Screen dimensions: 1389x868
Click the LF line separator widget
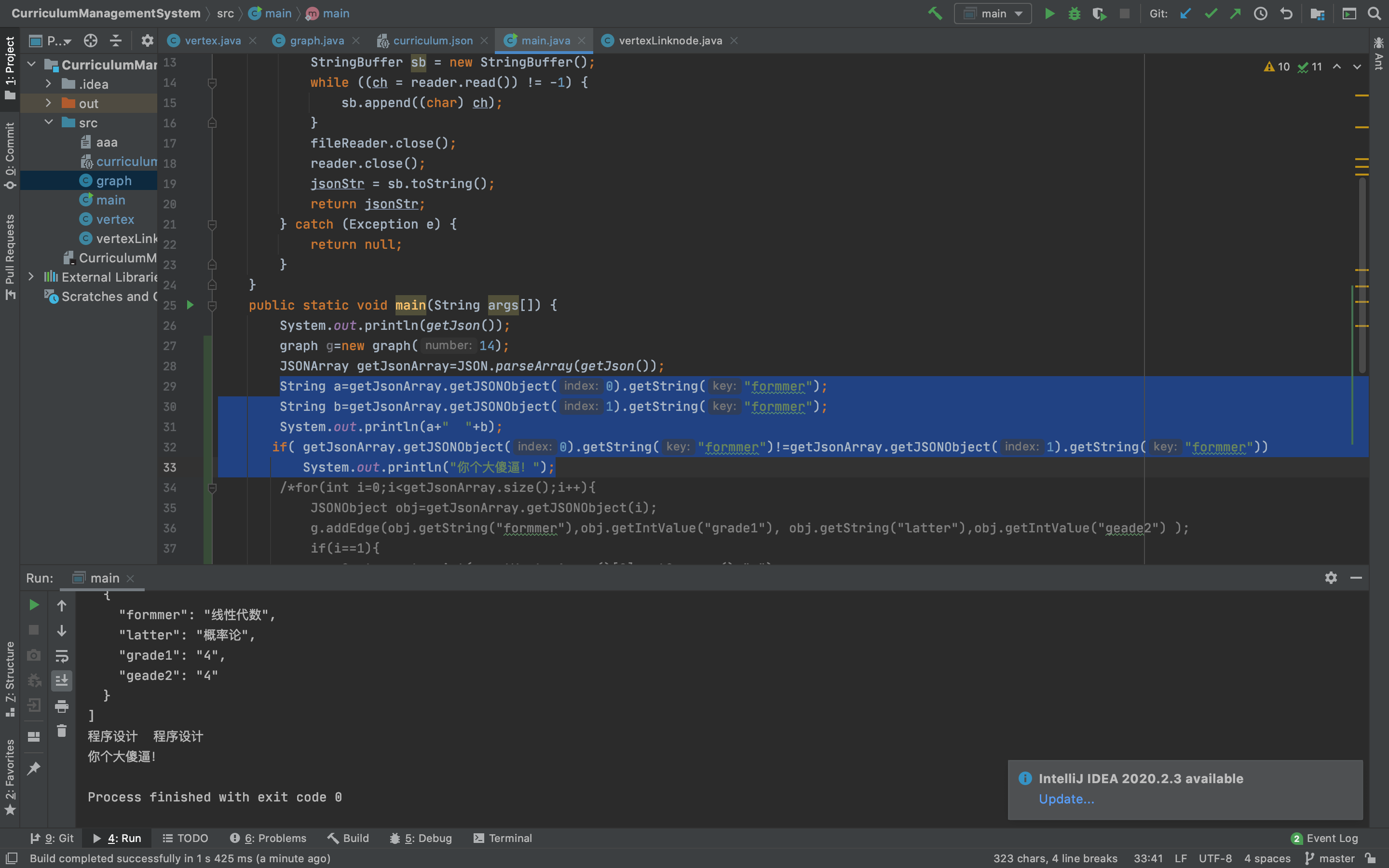click(x=1180, y=858)
